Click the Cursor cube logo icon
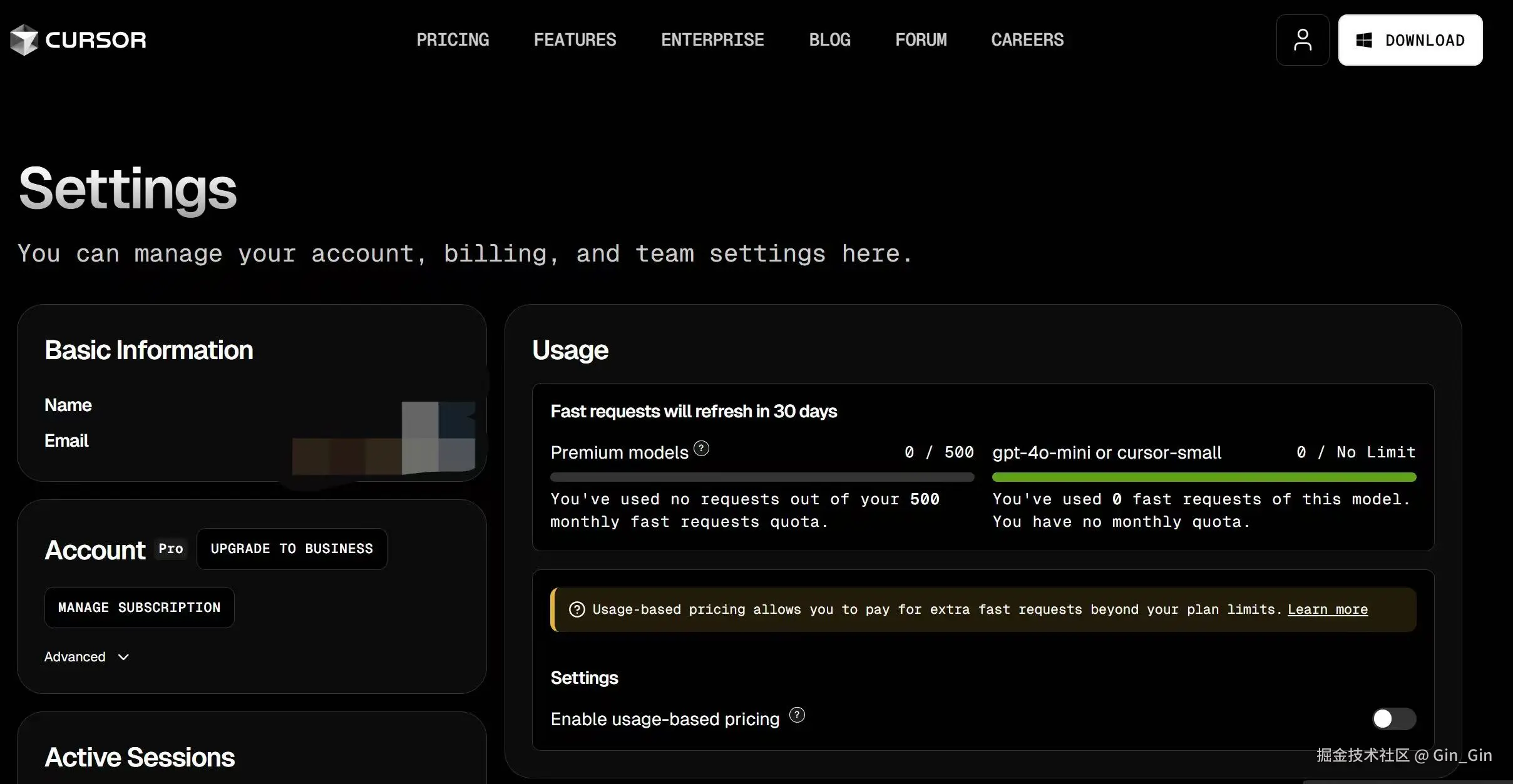This screenshot has height=784, width=1513. 24,40
